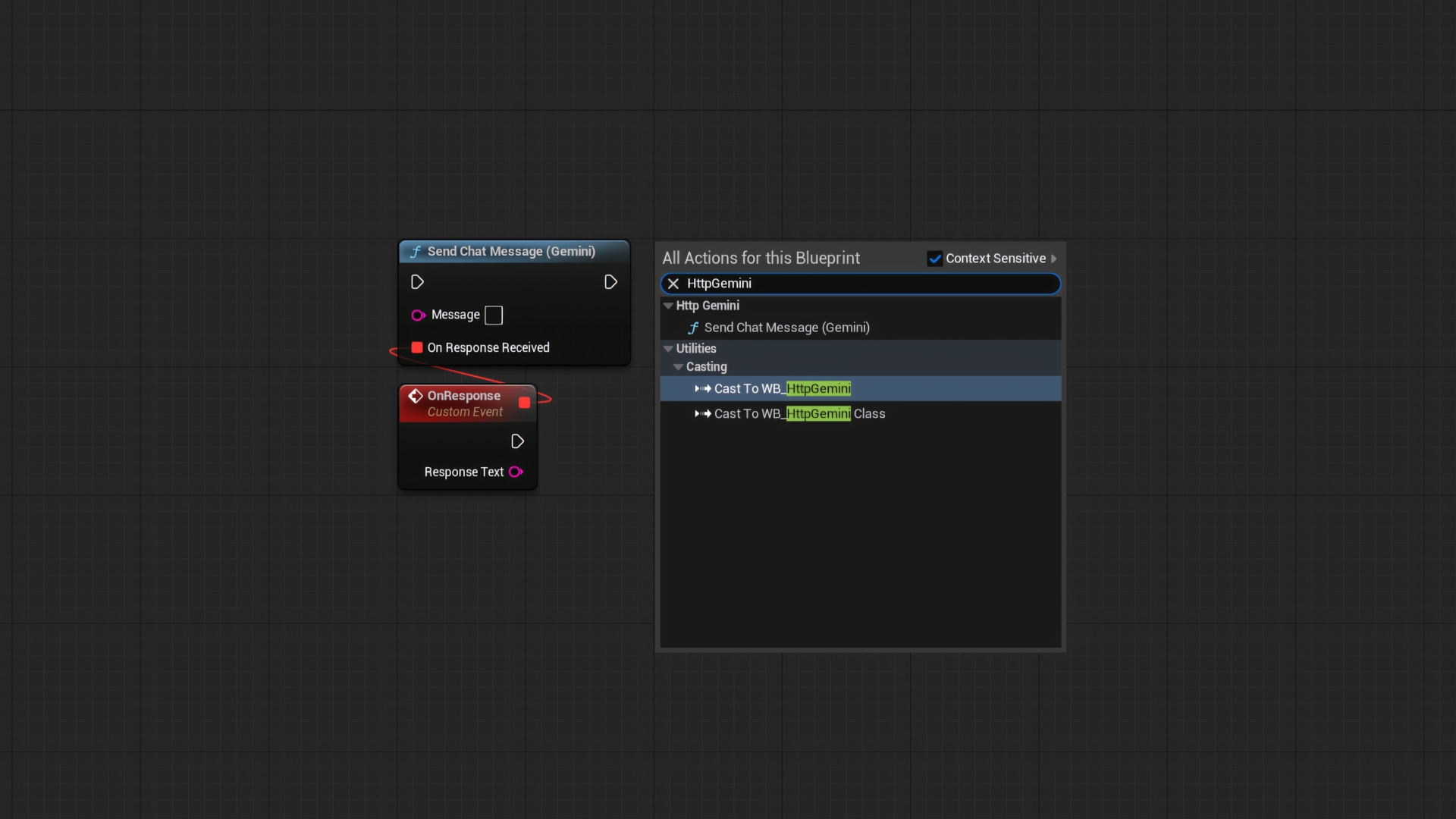Expand the Context Sensitive options arrow
The height and width of the screenshot is (819, 1456).
click(1053, 259)
